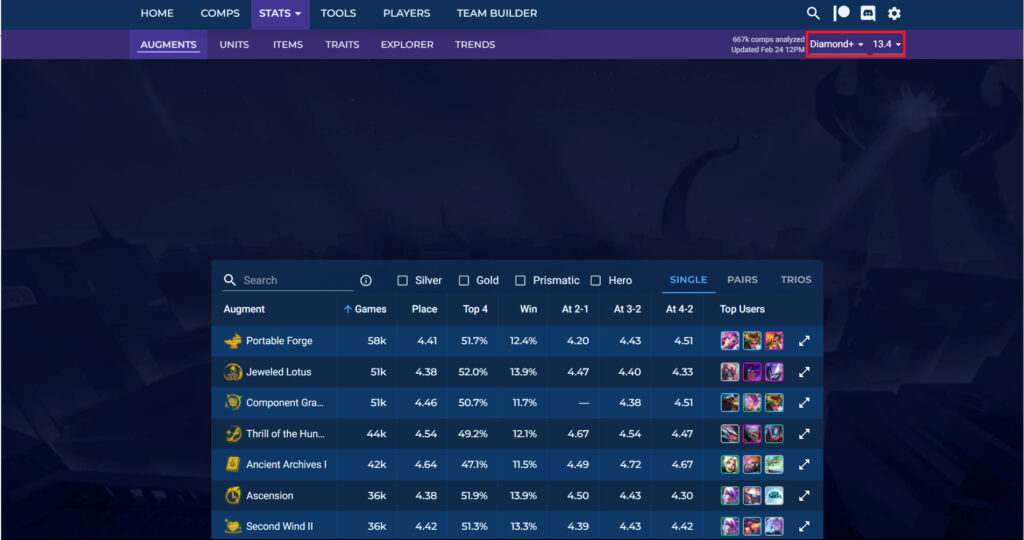Image resolution: width=1024 pixels, height=540 pixels.
Task: Click the info icon beside the search field
Action: pyautogui.click(x=365, y=281)
